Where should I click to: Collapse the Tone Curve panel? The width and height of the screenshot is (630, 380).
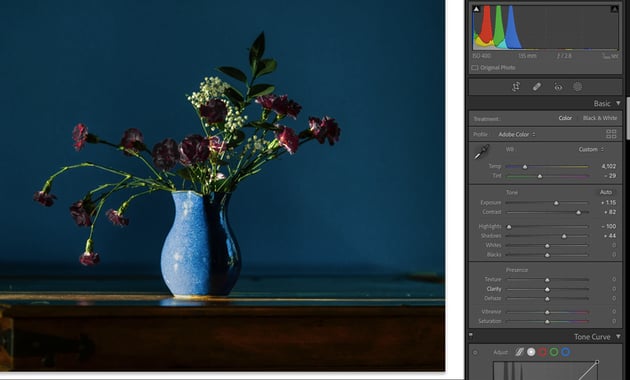(x=618, y=337)
